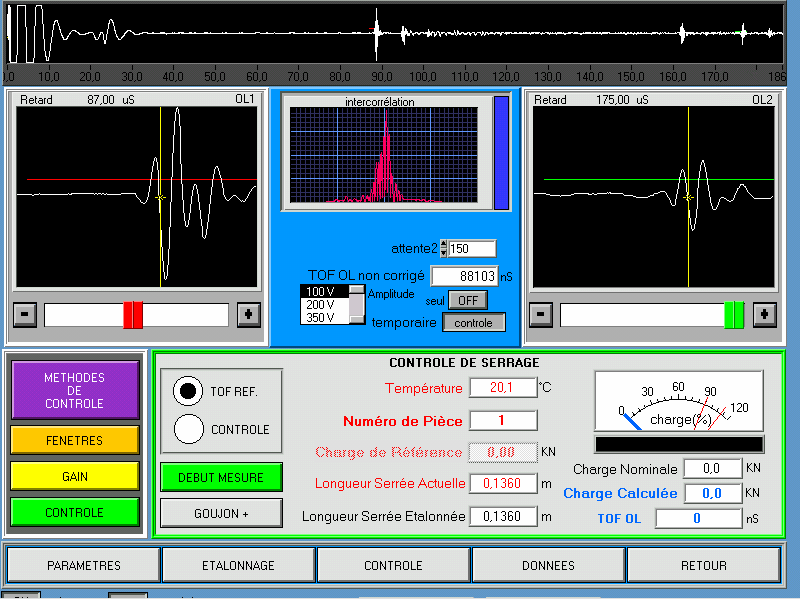Click the OL1 slider plus button
The height and width of the screenshot is (600, 800).
pos(248,315)
